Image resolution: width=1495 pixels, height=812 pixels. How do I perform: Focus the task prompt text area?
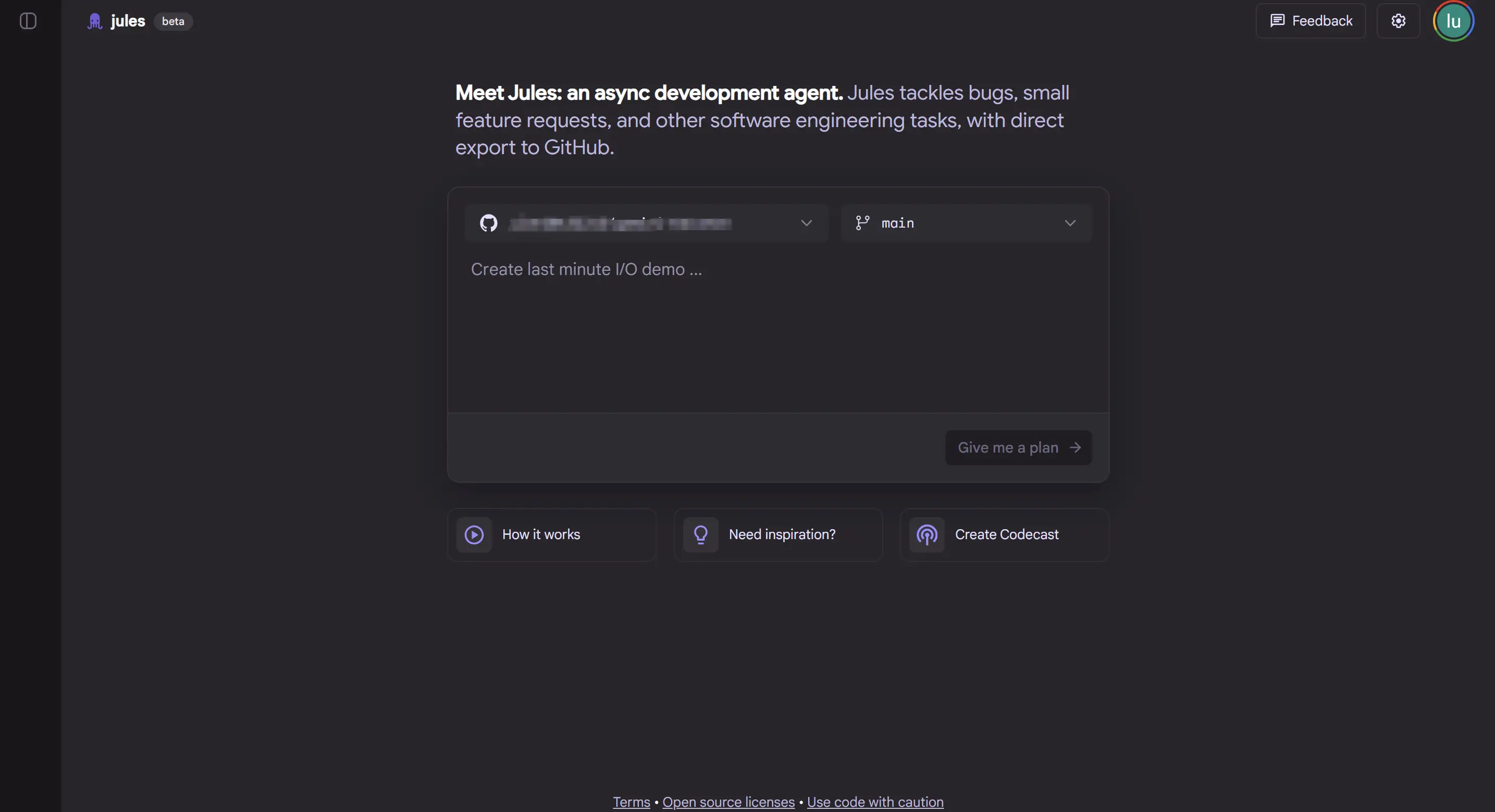tap(779, 331)
